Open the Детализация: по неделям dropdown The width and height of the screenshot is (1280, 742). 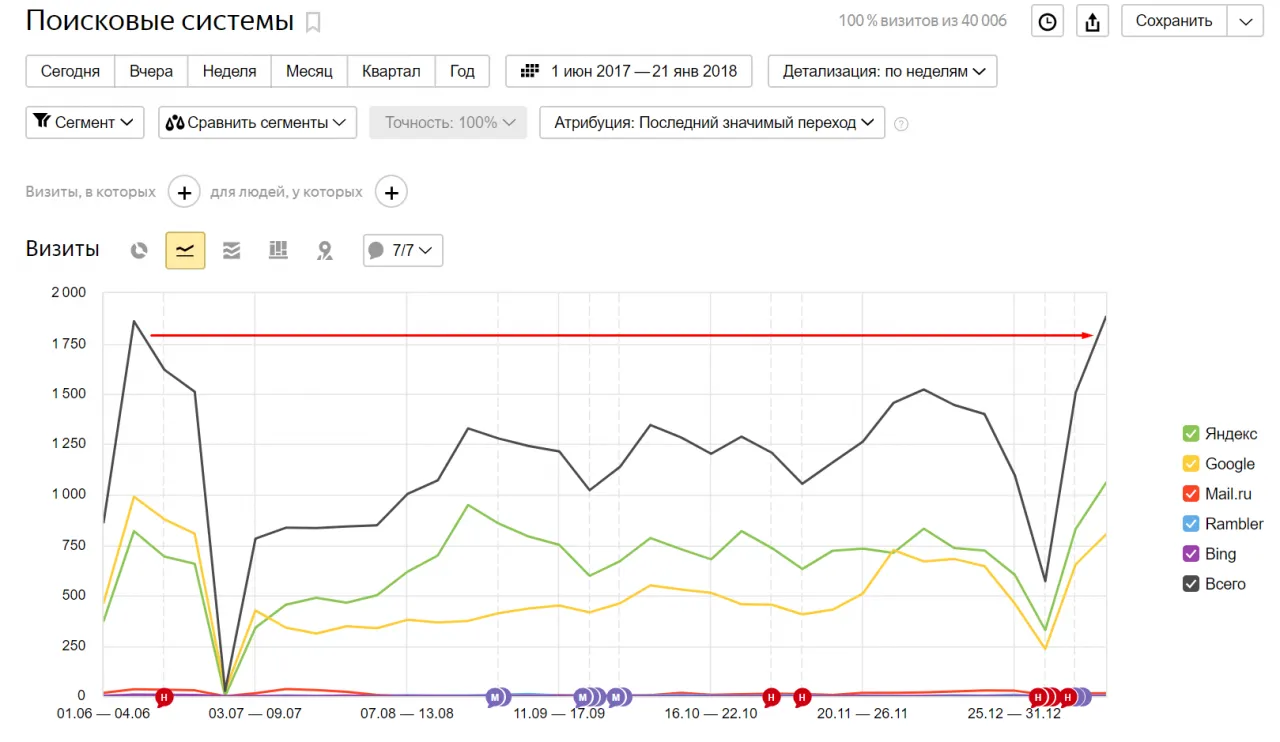coord(883,71)
